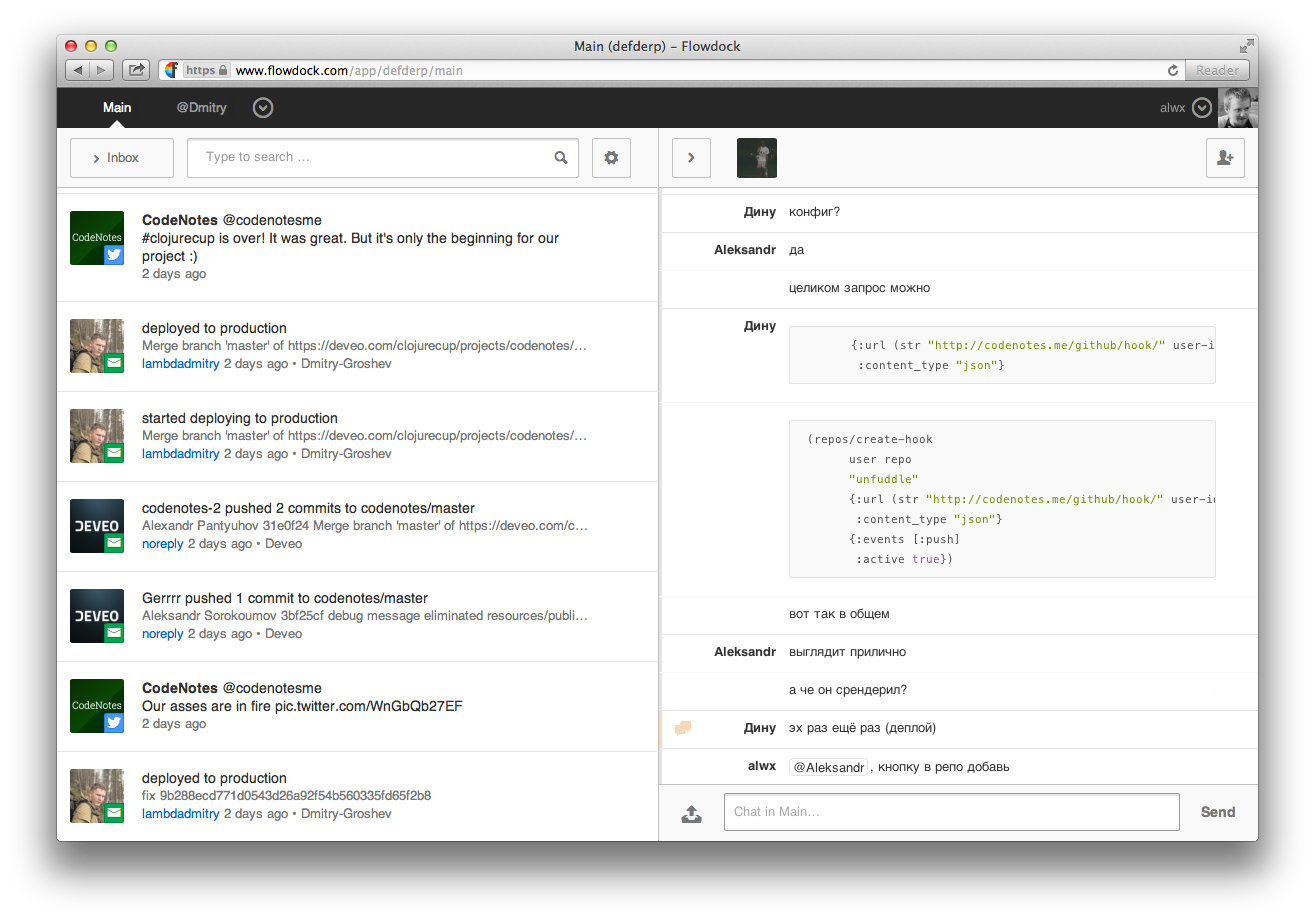Focus the 'Chat in Main' input

(x=952, y=812)
